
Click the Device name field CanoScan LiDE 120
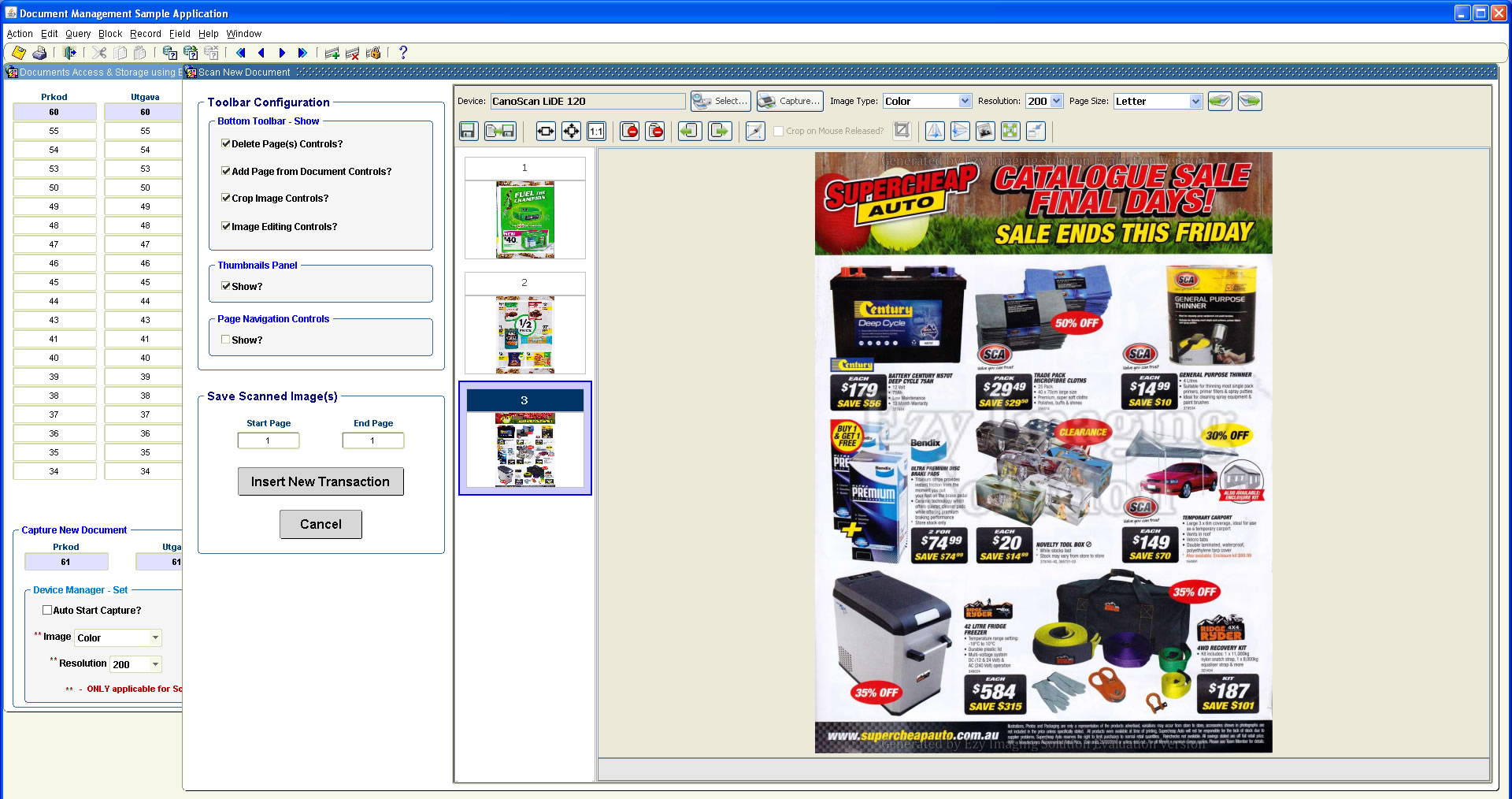pyautogui.click(x=587, y=101)
